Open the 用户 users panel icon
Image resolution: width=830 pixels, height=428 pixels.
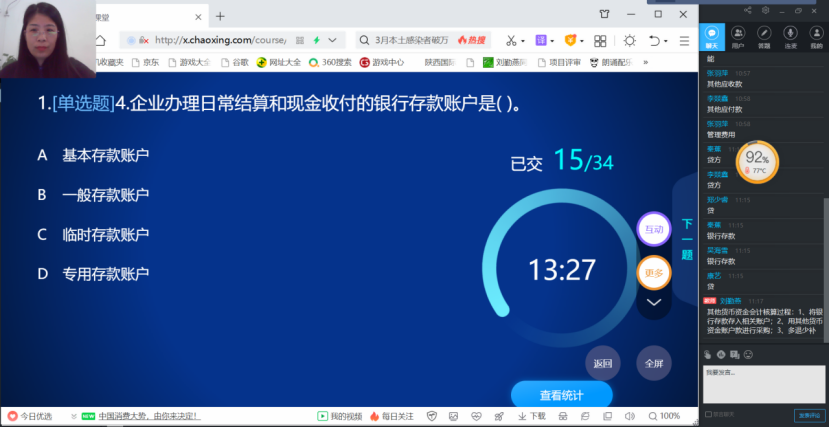point(738,37)
